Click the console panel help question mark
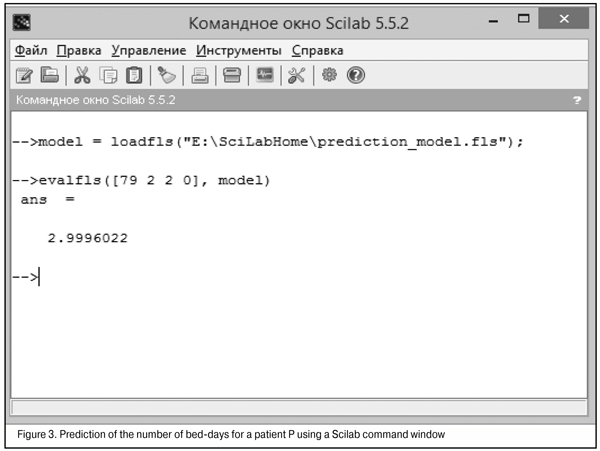Image resolution: width=600 pixels, height=451 pixels. [x=576, y=101]
